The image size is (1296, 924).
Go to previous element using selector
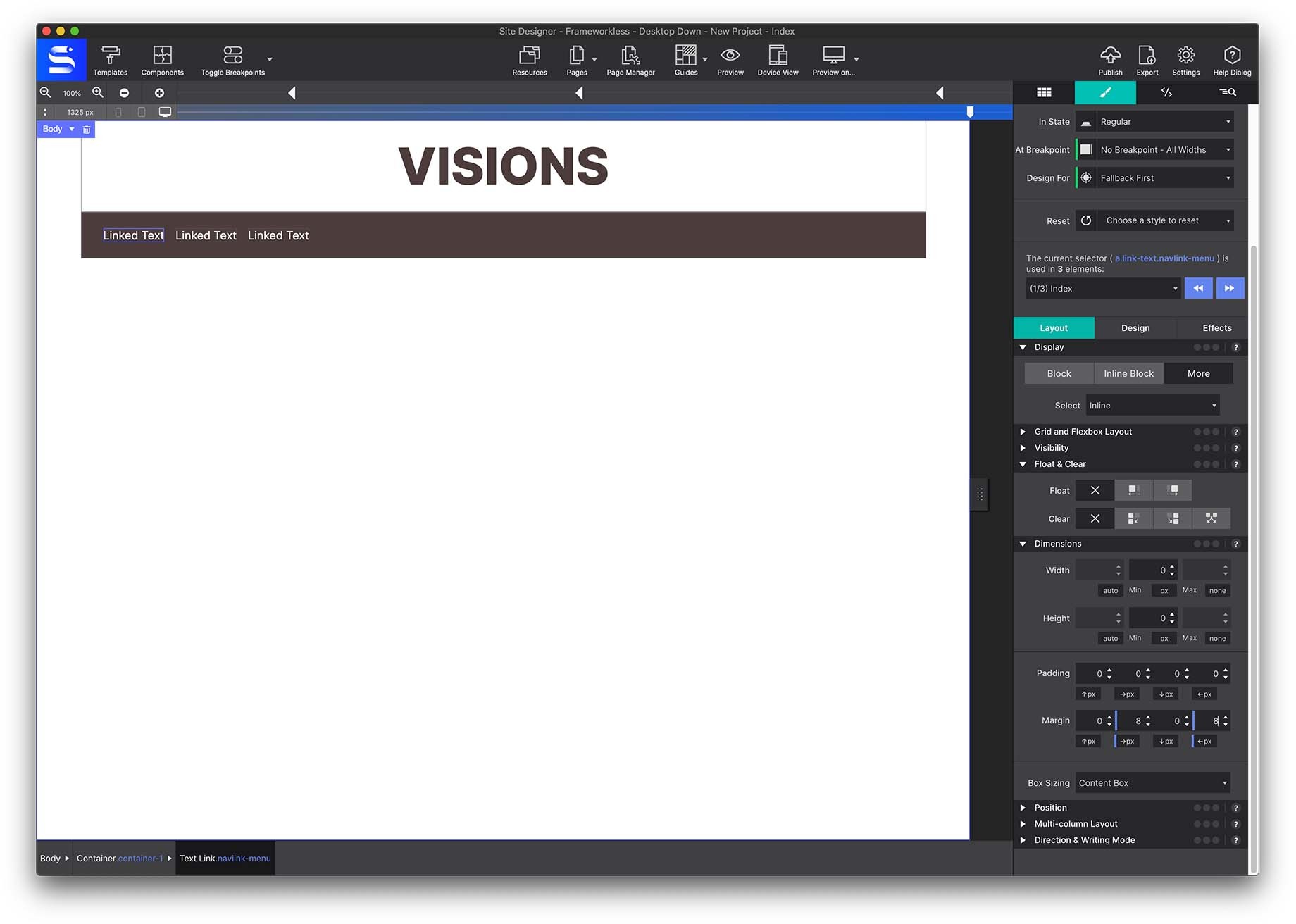1198,288
